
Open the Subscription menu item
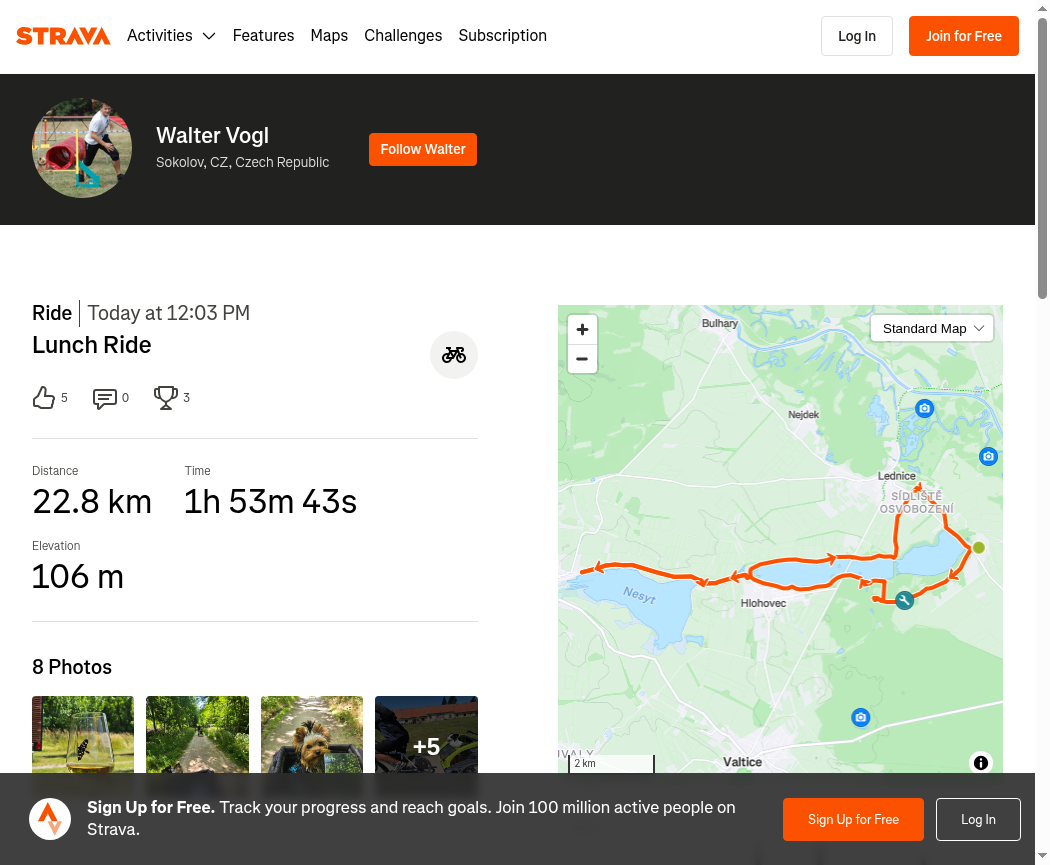(x=502, y=35)
